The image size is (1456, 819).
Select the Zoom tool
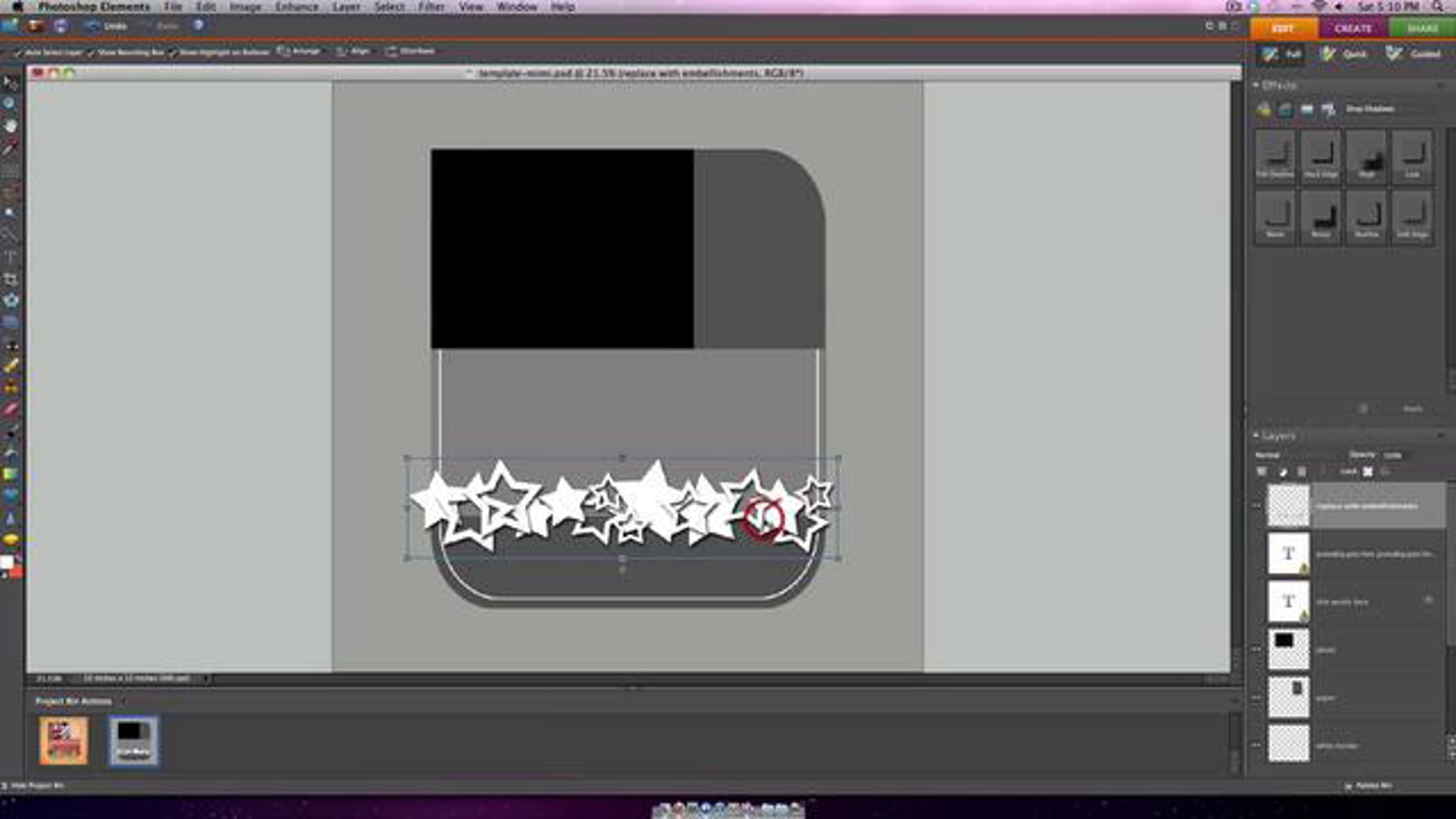coord(10,104)
